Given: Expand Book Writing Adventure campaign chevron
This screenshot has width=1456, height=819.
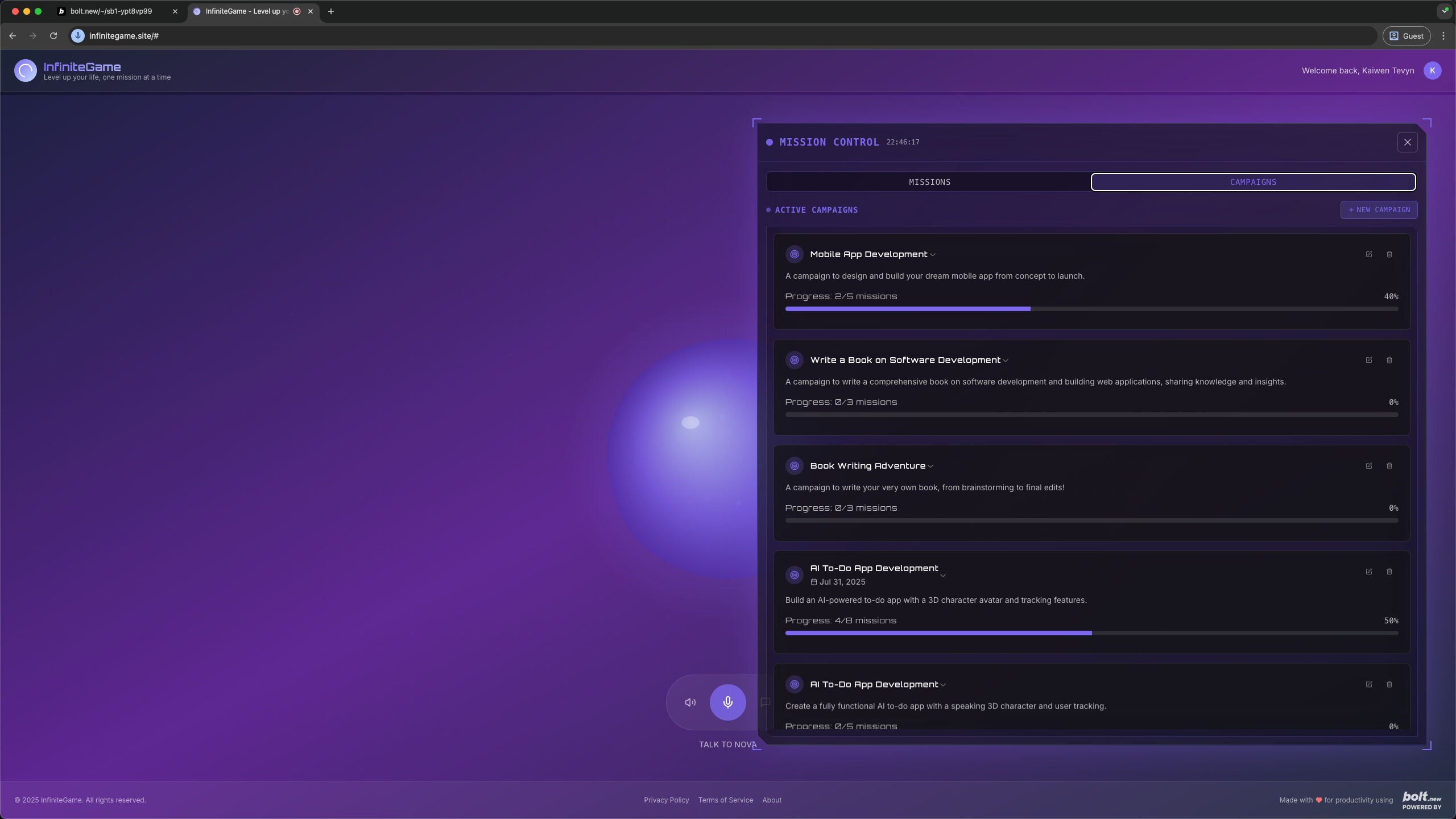Looking at the screenshot, I should point(930,466).
